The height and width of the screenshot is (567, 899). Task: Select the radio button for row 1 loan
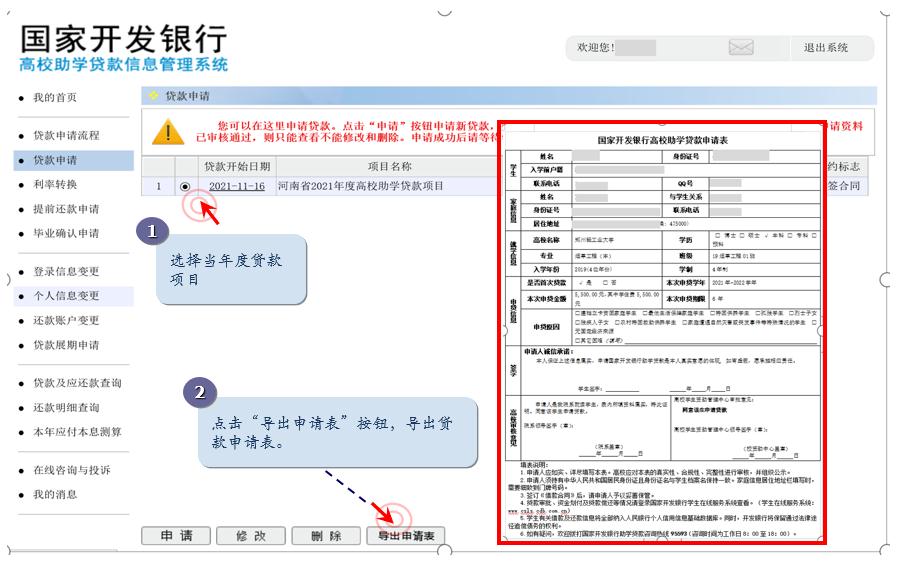tap(185, 186)
